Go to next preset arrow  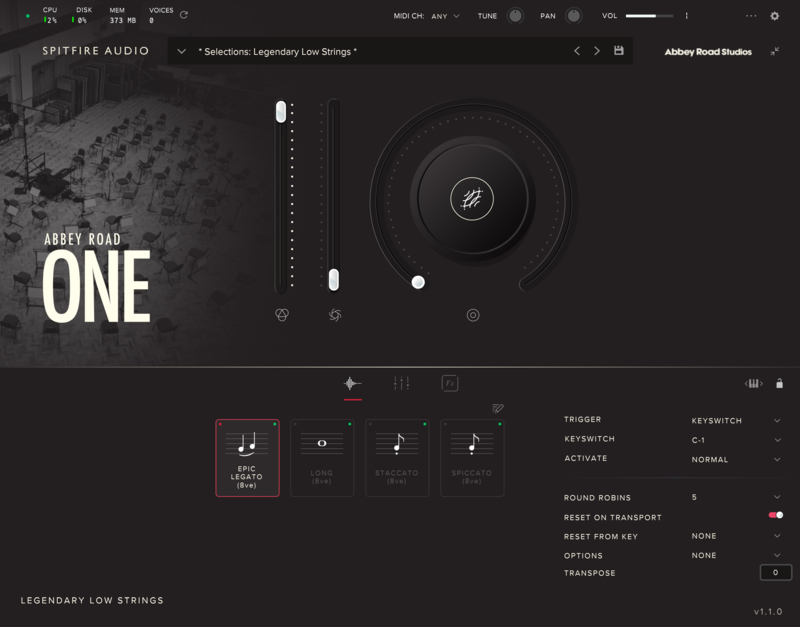click(596, 51)
